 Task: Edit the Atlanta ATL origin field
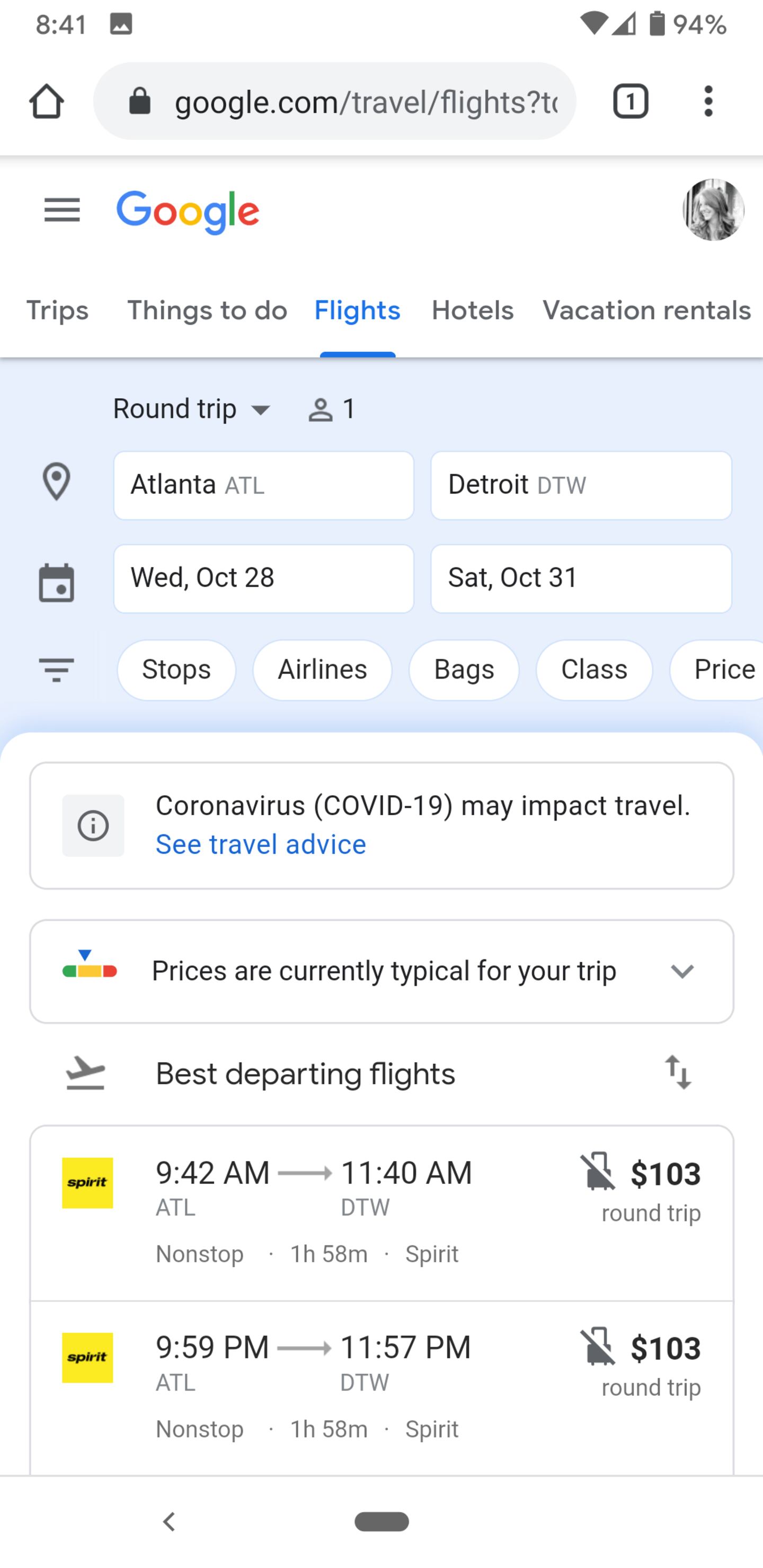264,486
